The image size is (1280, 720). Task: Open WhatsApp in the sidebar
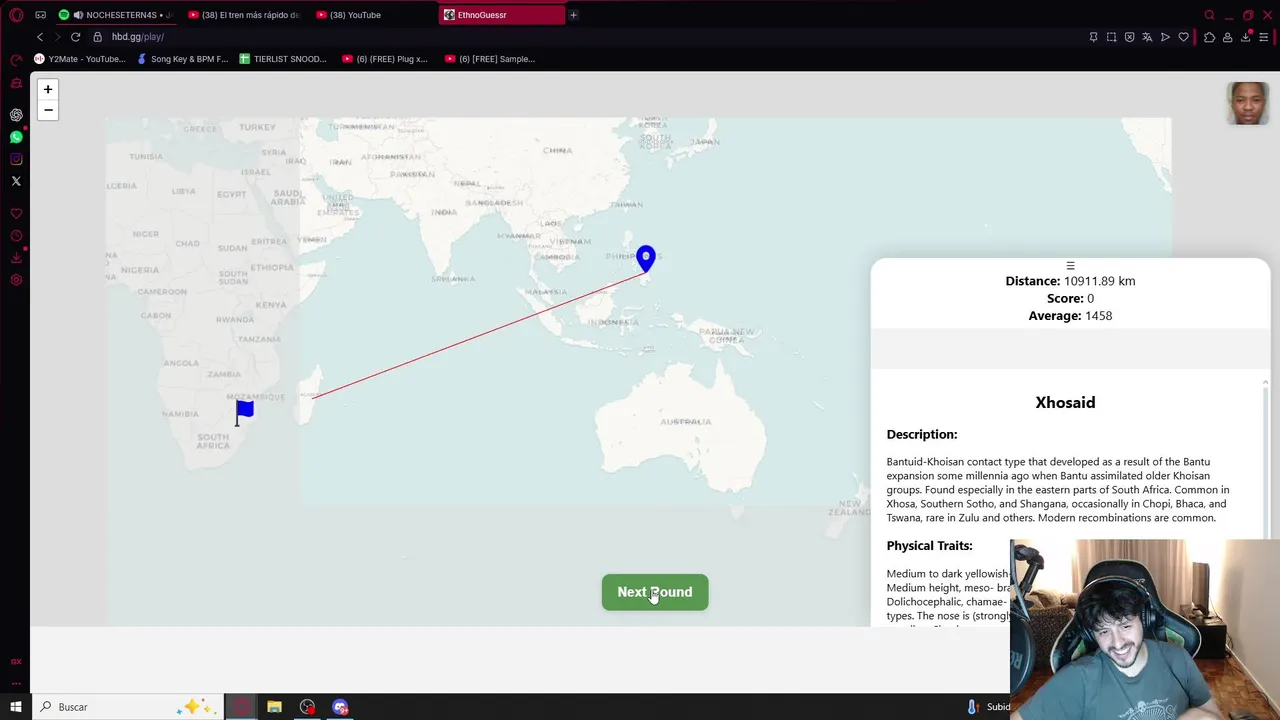point(16,137)
